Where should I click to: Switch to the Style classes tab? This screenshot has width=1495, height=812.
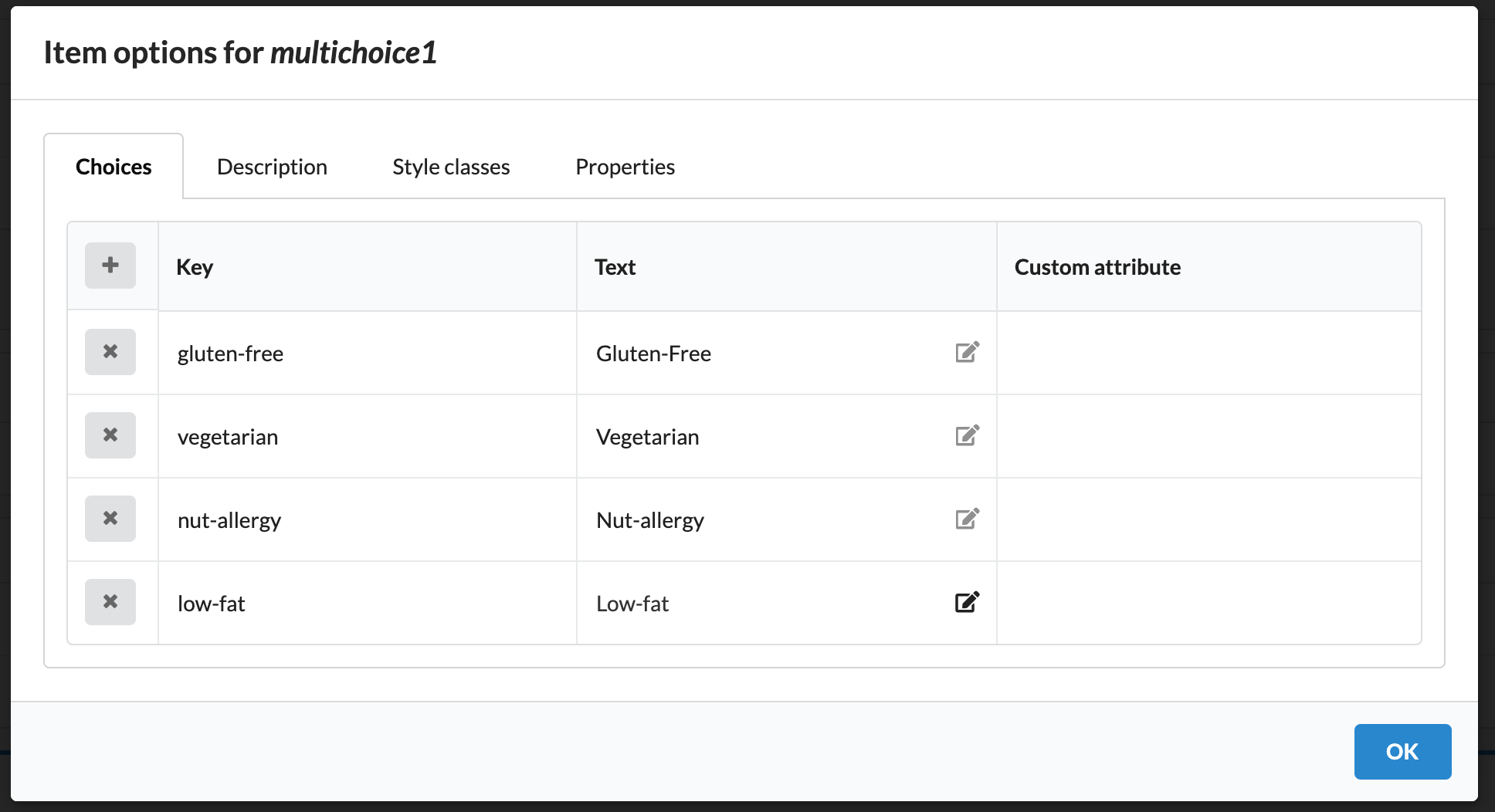pyautogui.click(x=451, y=167)
